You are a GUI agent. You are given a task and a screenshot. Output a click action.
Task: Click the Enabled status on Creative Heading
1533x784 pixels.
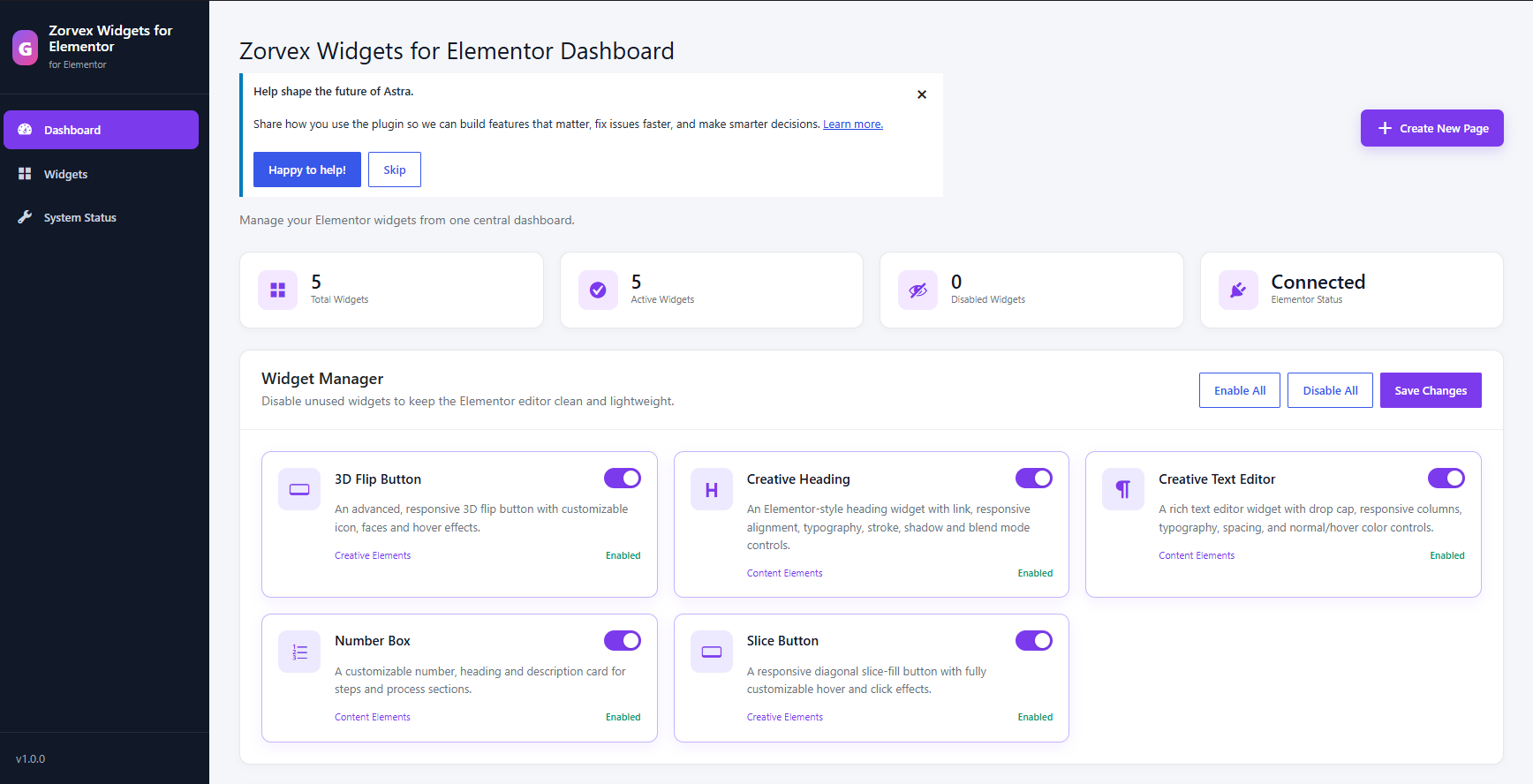pos(1035,573)
